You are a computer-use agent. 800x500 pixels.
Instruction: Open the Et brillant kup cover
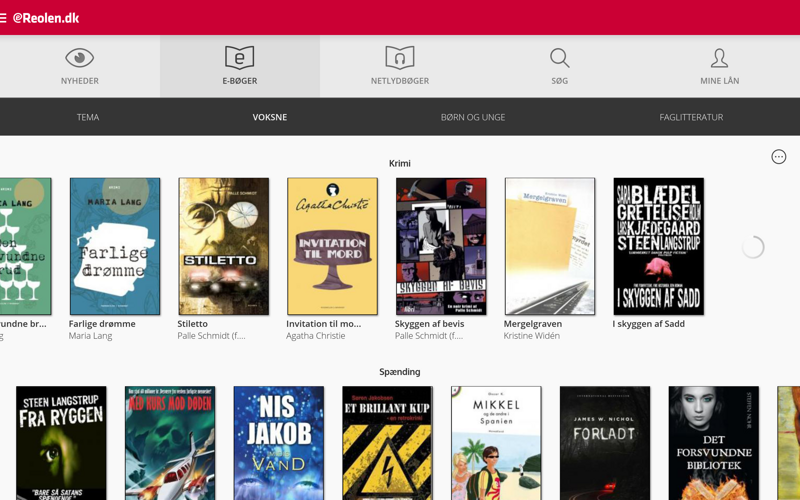387,443
